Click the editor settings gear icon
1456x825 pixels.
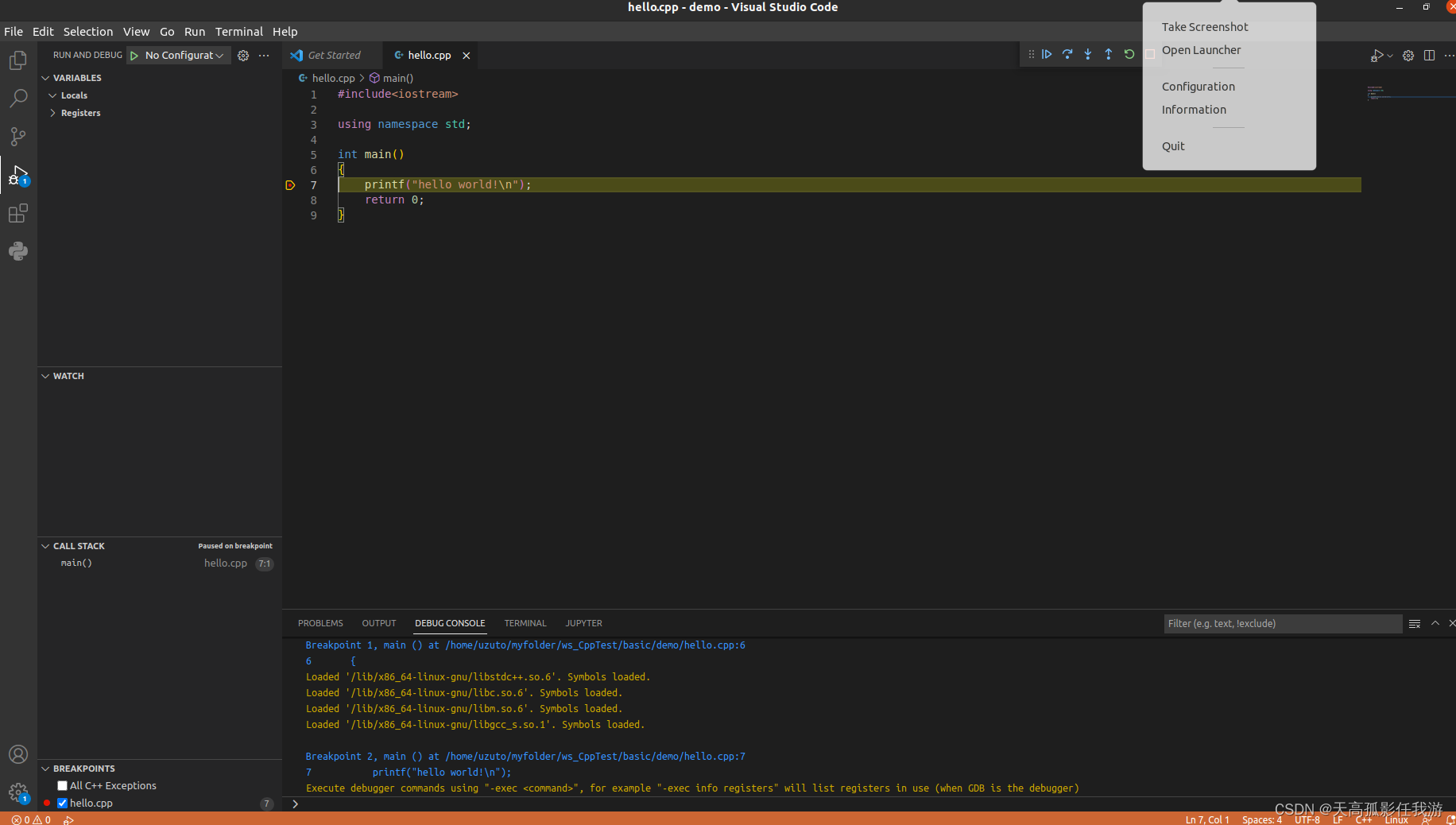tap(1408, 56)
